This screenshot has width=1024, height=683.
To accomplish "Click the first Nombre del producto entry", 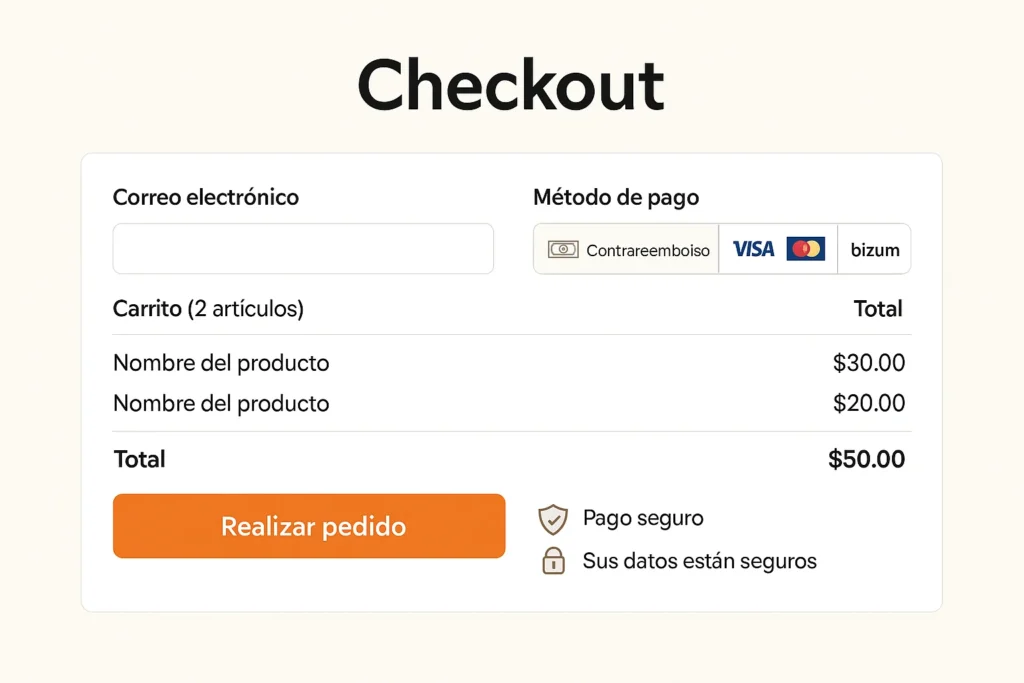I will click(x=221, y=363).
